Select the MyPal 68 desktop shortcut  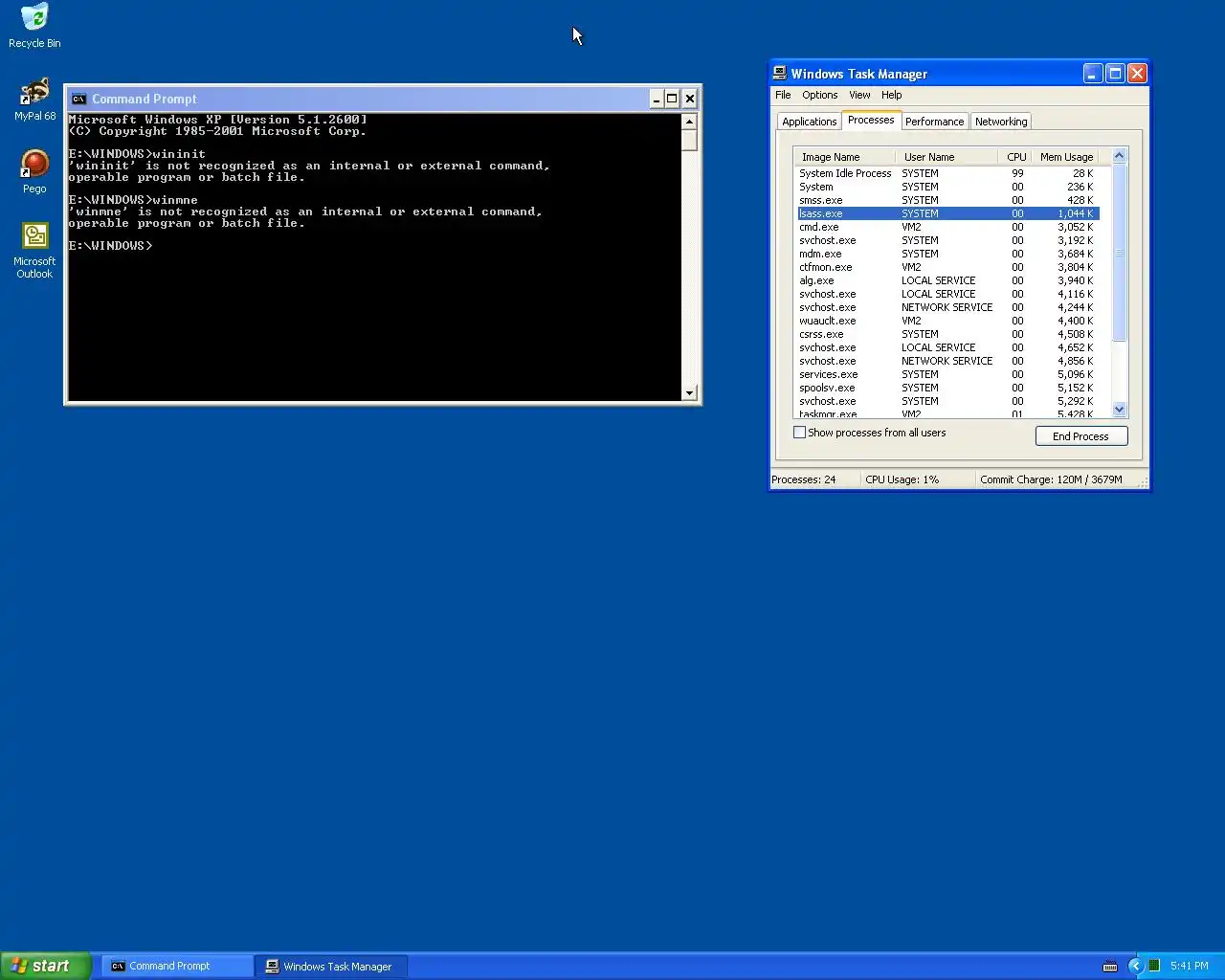(x=34, y=99)
